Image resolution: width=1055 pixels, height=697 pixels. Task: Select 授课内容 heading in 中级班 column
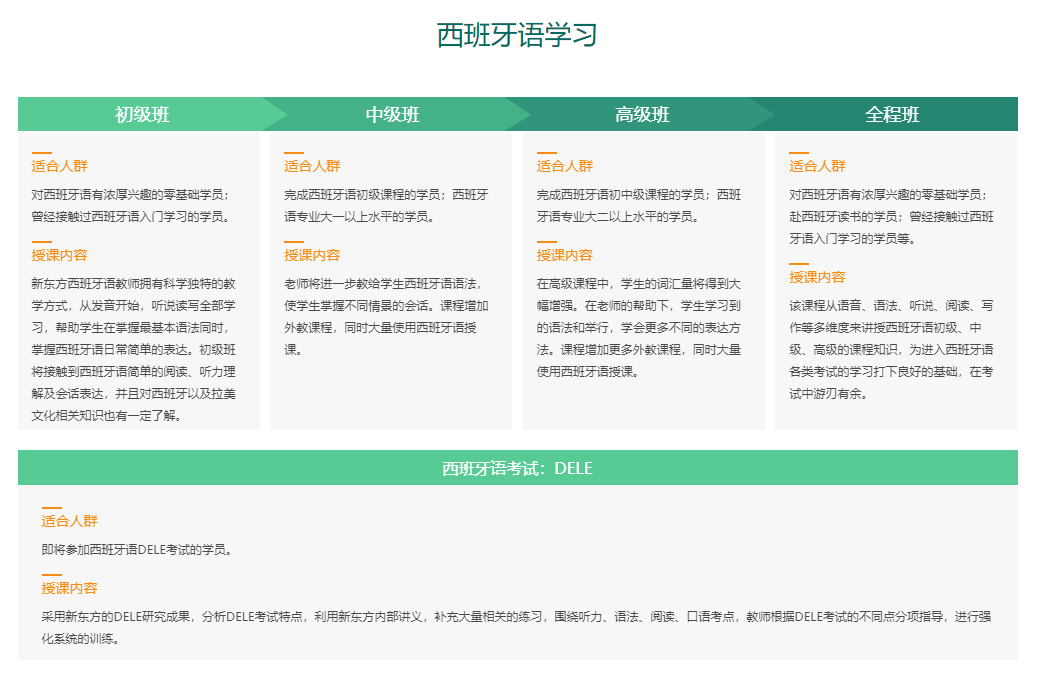[312, 255]
